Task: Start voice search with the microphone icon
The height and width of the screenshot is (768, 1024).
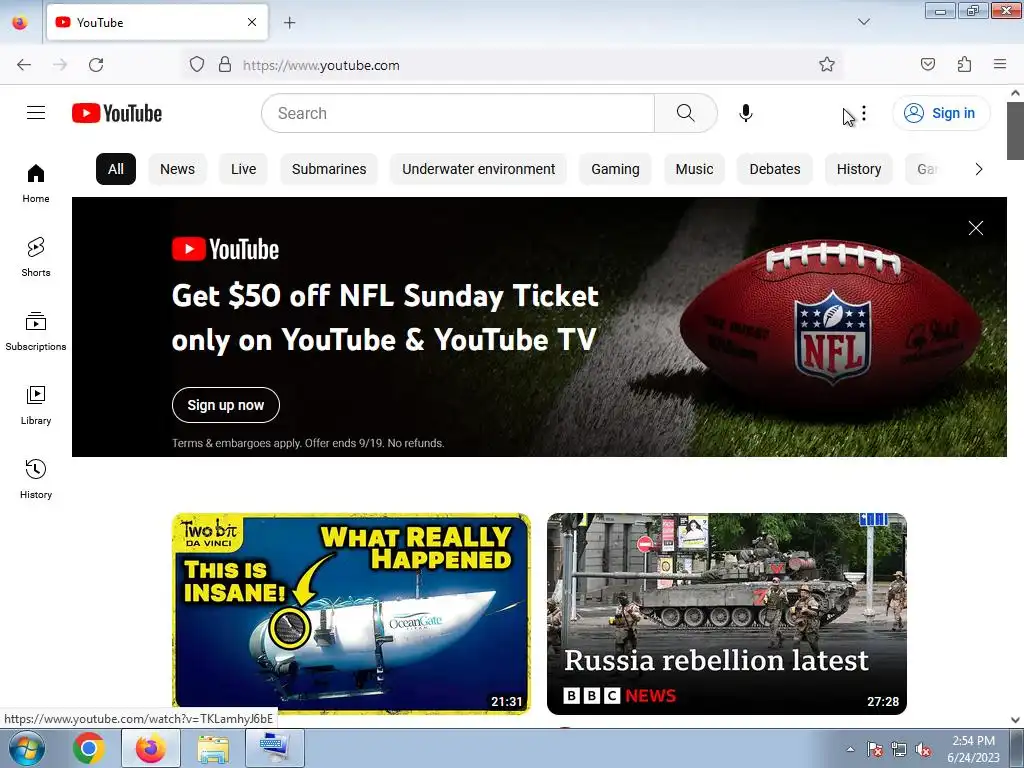Action: [745, 113]
